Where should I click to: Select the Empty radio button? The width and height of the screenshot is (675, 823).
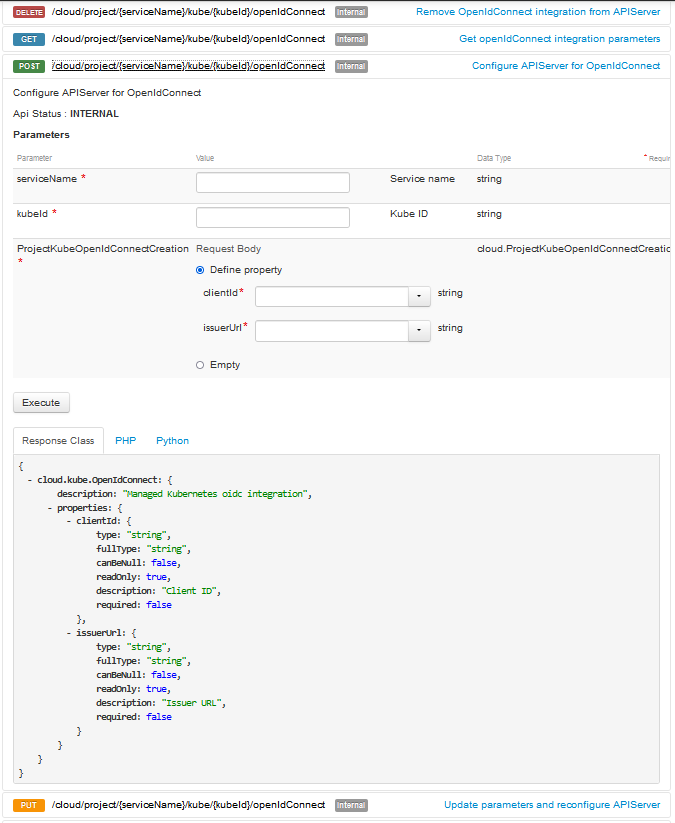pyautogui.click(x=199, y=364)
